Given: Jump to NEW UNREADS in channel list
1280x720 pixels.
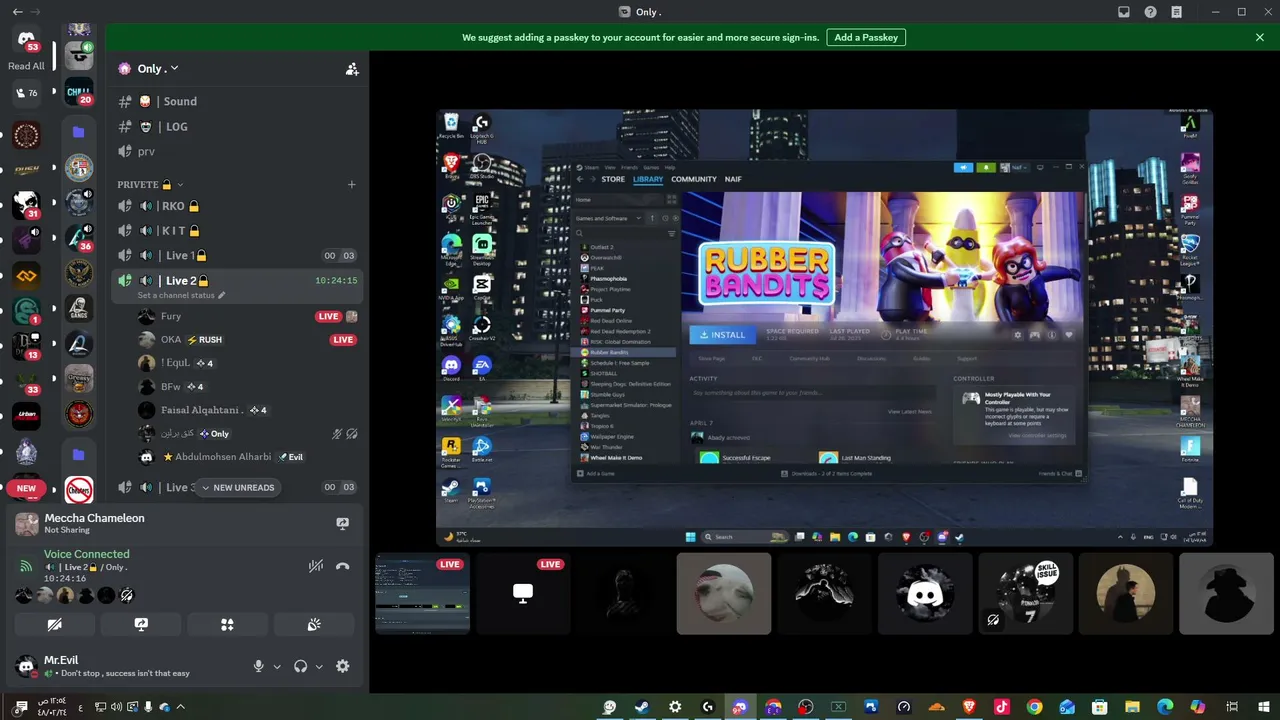Looking at the screenshot, I should tap(238, 488).
